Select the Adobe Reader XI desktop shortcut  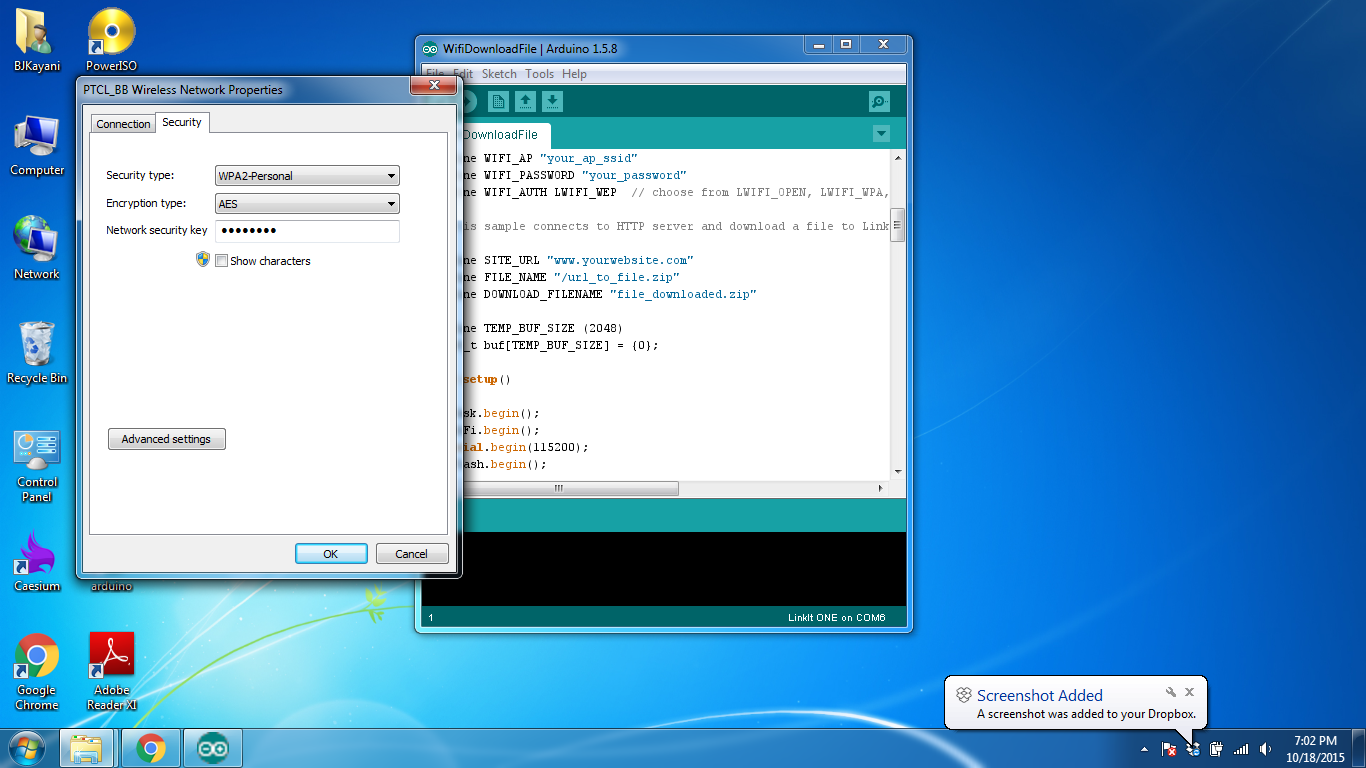[112, 672]
